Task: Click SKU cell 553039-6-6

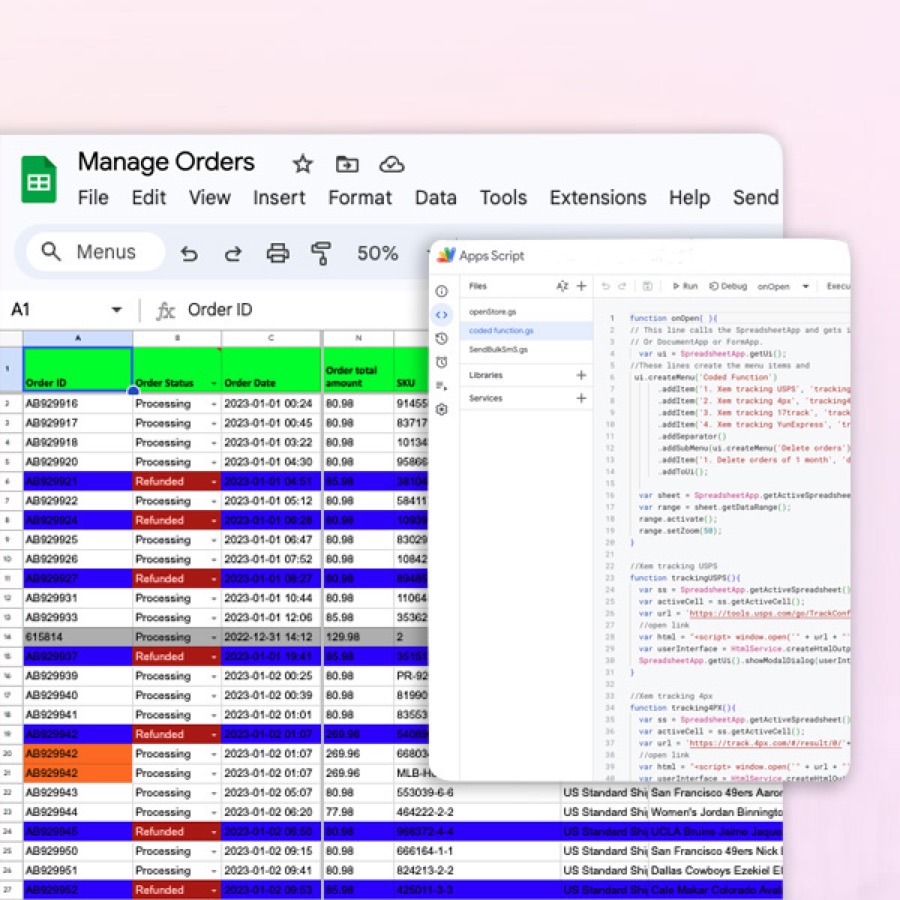Action: coord(477,793)
